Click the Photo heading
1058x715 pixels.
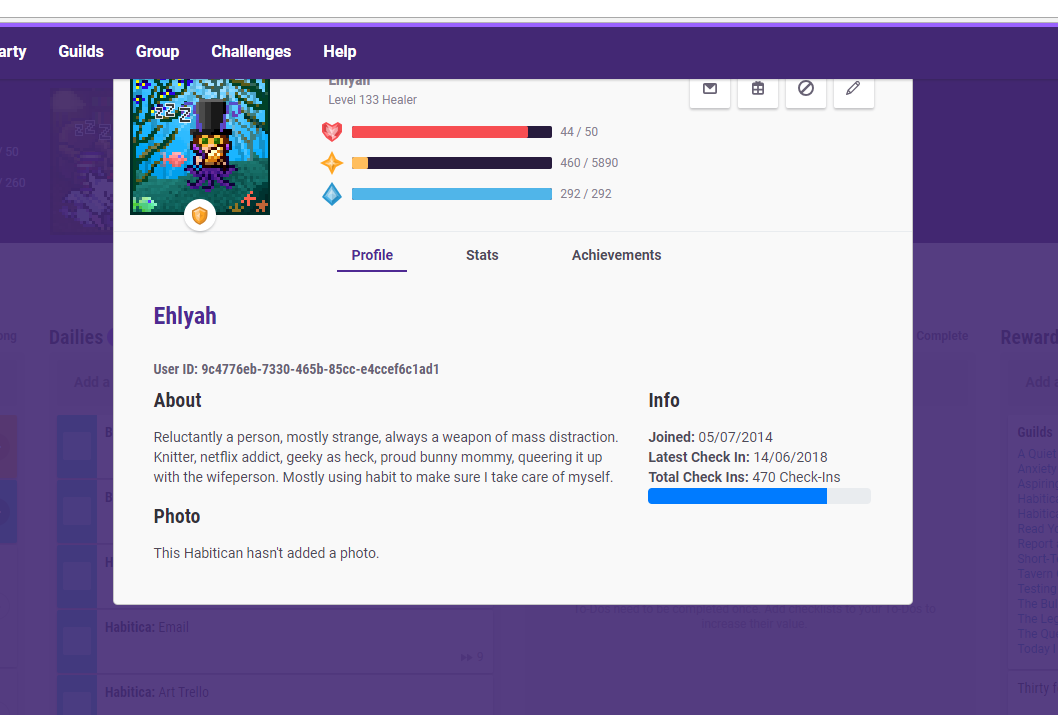coord(177,517)
